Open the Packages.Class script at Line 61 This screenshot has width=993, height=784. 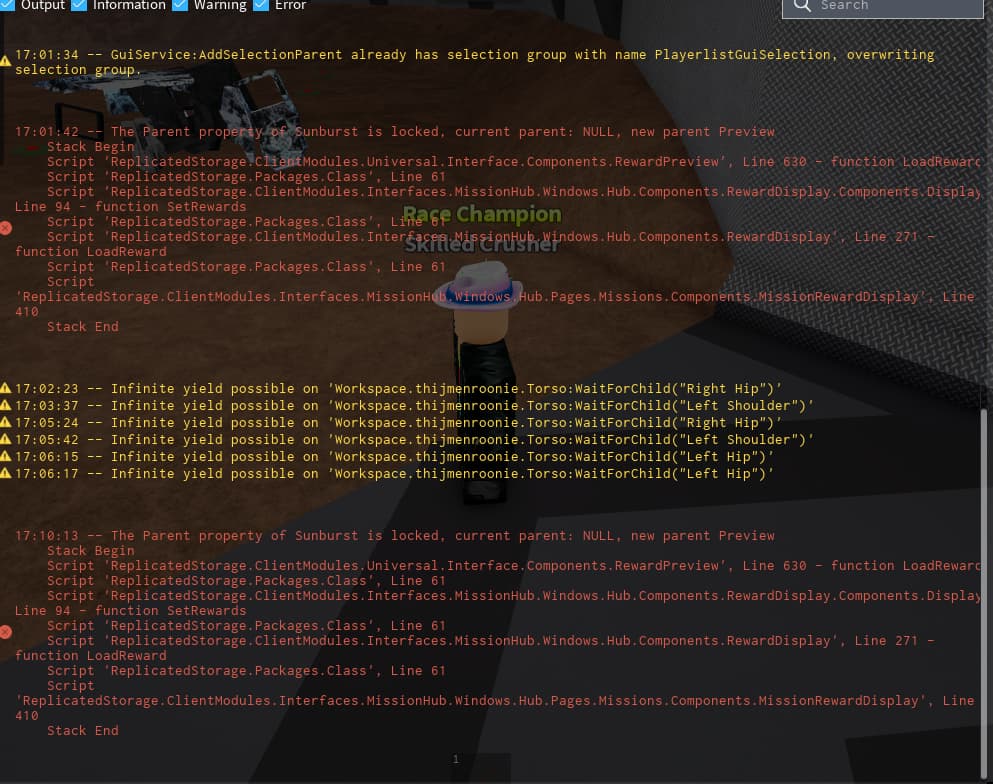[x=250, y=176]
